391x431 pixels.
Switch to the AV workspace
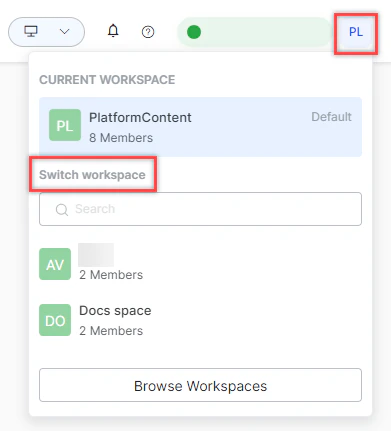coord(200,264)
